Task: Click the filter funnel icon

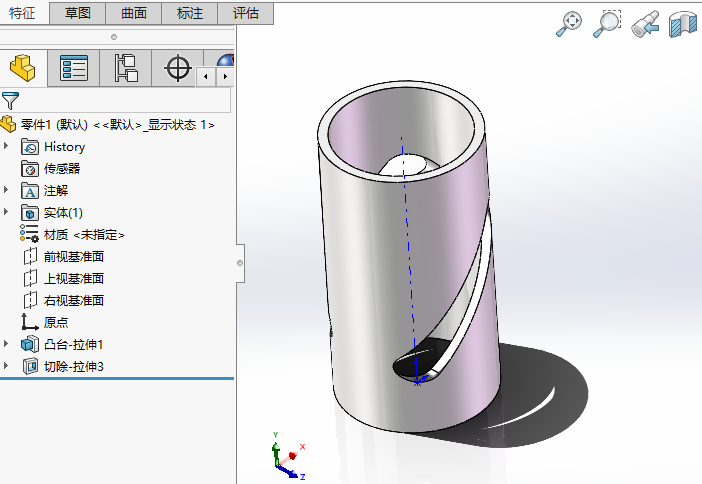Action: click(x=11, y=100)
